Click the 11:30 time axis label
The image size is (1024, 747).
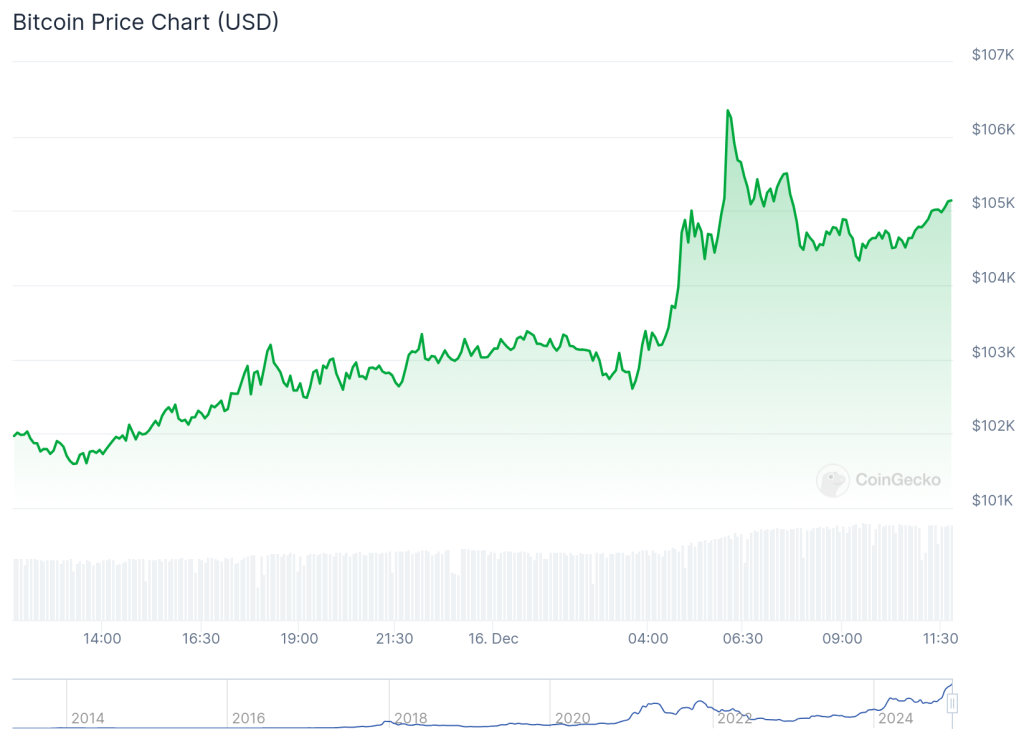(x=940, y=638)
